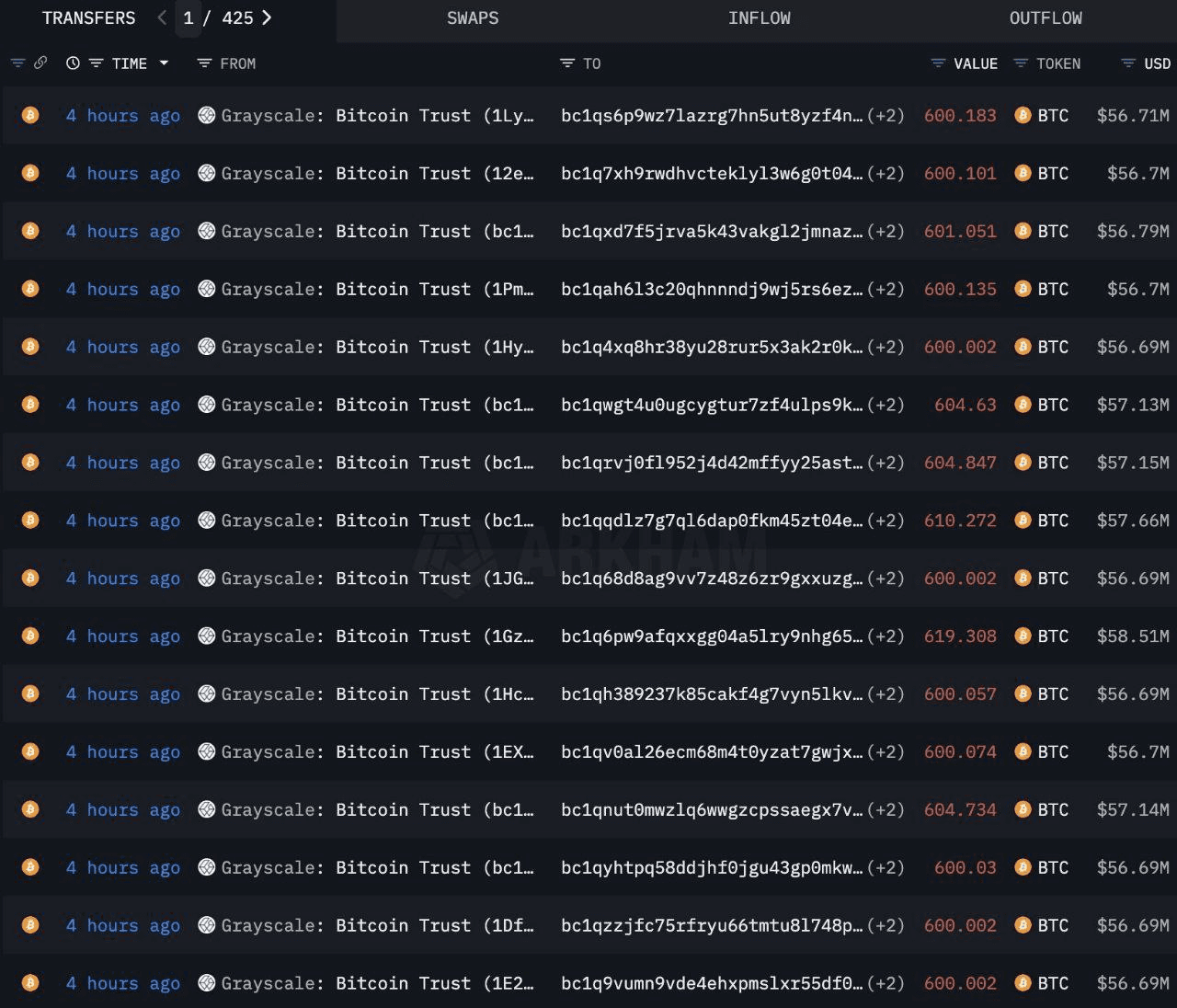Click USD amount $57.13M
Screen dimensions: 1177x1008
pyautogui.click(x=1133, y=406)
